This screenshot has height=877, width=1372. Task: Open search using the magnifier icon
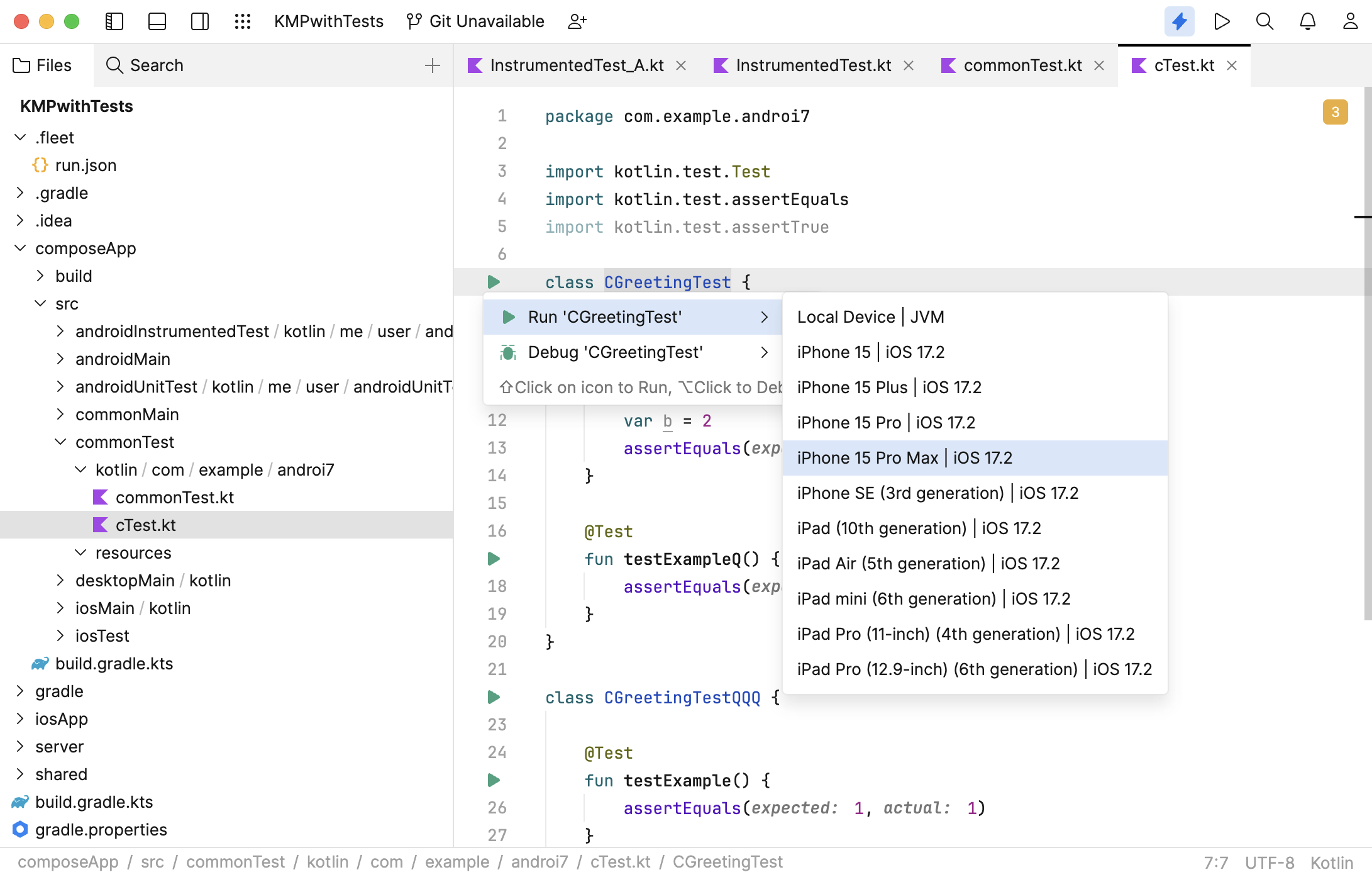[1264, 21]
